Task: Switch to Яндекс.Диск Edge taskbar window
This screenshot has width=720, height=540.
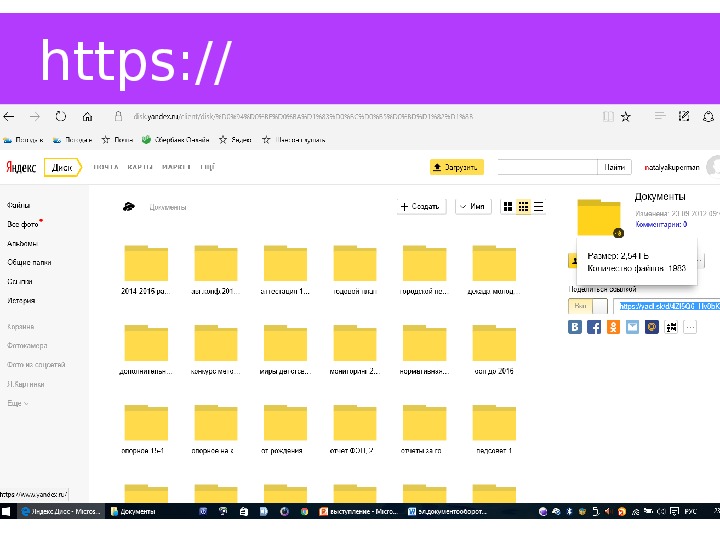Action: point(61,511)
